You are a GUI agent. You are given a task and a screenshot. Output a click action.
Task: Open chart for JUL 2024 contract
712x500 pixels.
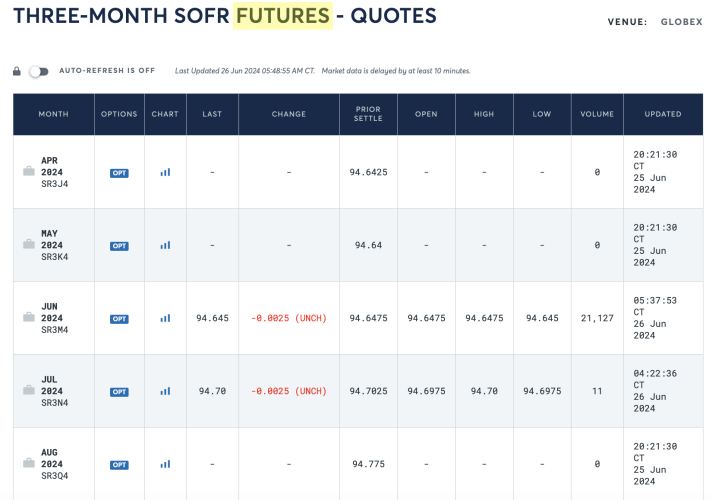[x=165, y=391]
